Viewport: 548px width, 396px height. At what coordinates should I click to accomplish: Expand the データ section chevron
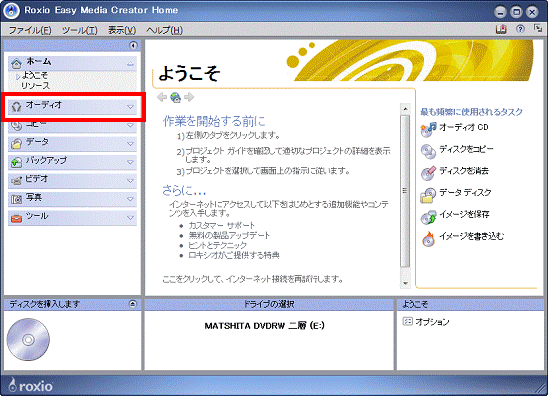pos(130,144)
